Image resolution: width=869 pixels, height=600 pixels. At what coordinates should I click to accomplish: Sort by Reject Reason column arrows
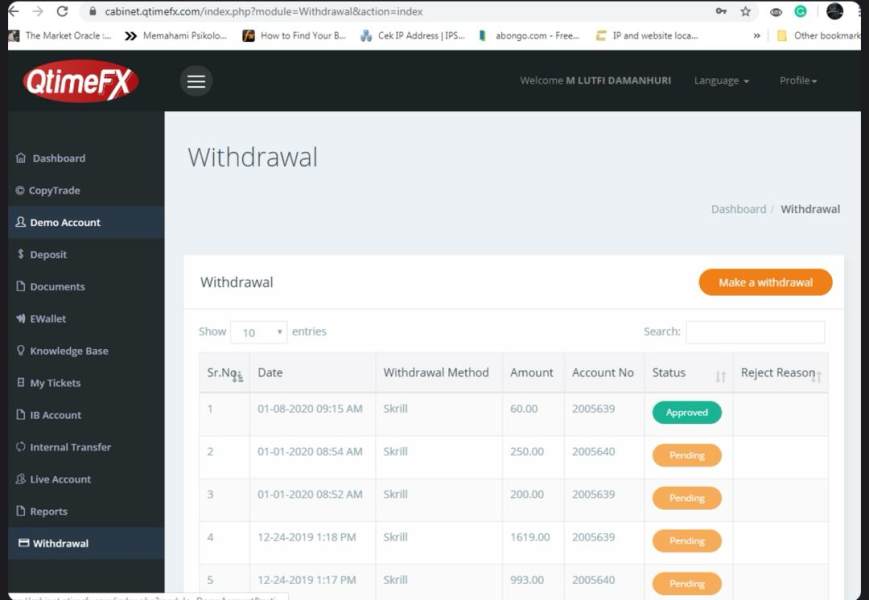(x=817, y=377)
